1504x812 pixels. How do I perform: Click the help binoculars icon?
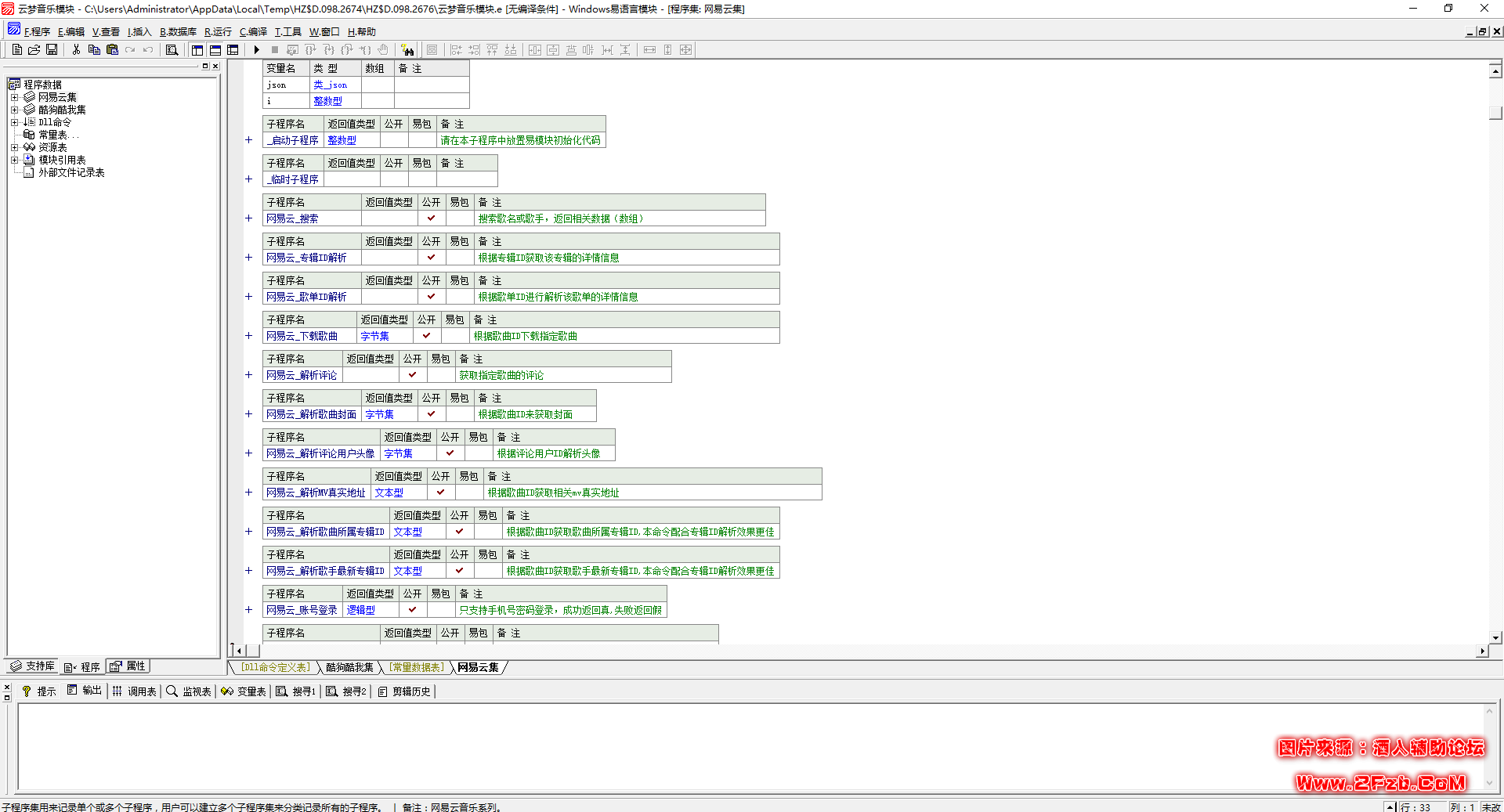tap(407, 49)
